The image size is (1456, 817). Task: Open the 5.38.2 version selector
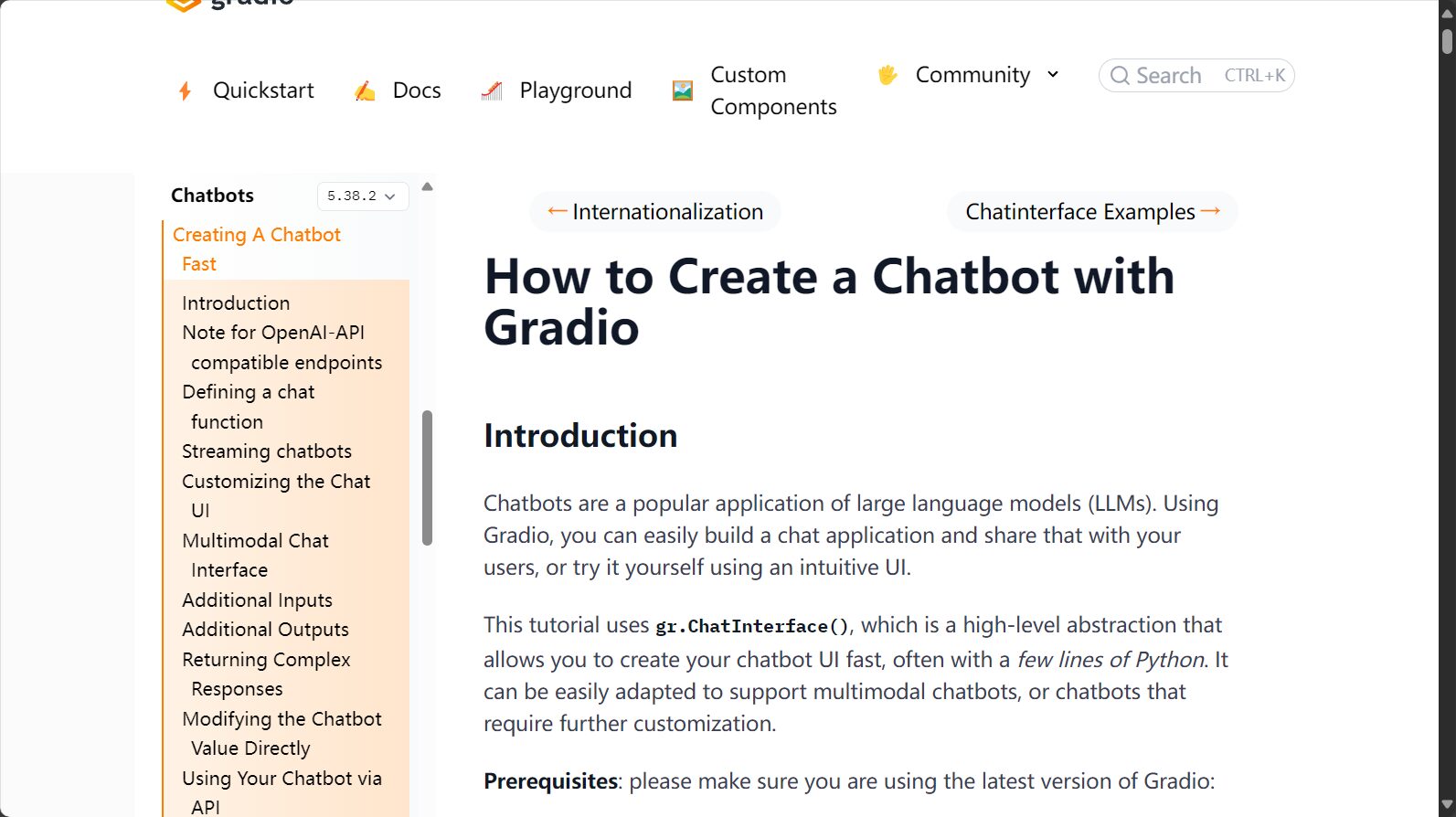[362, 196]
